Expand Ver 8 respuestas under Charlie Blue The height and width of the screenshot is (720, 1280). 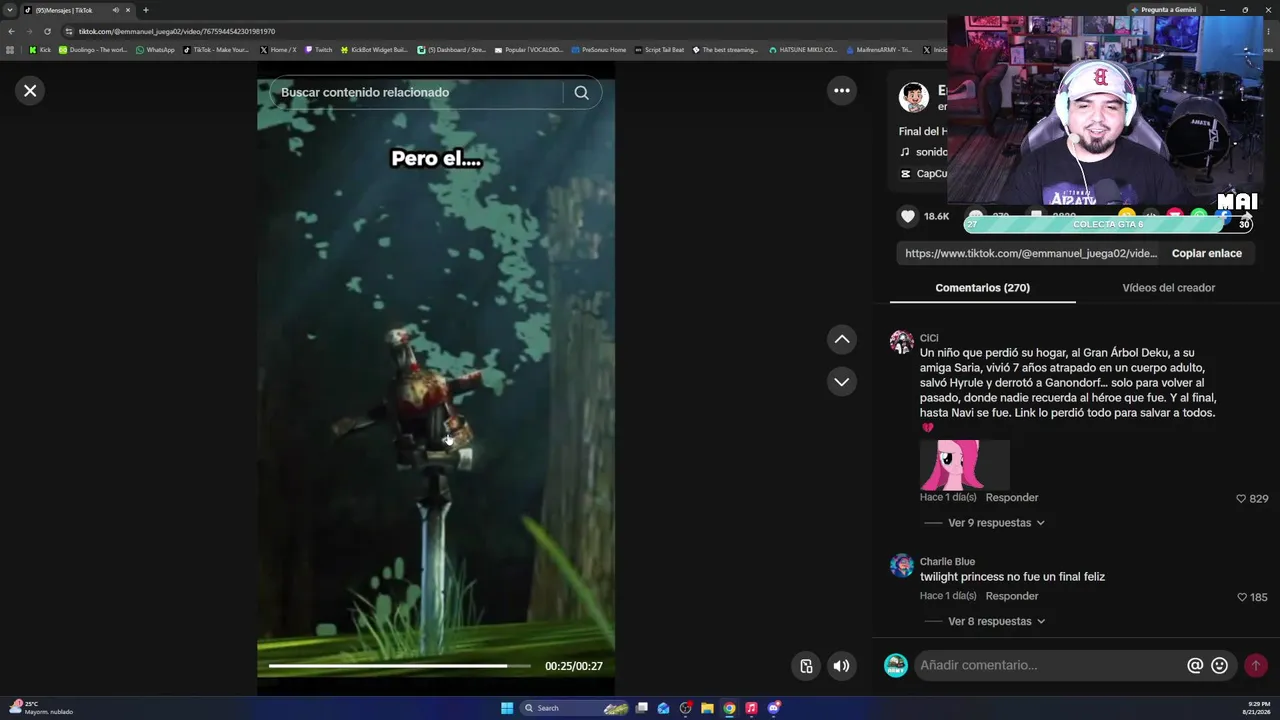tap(996, 621)
